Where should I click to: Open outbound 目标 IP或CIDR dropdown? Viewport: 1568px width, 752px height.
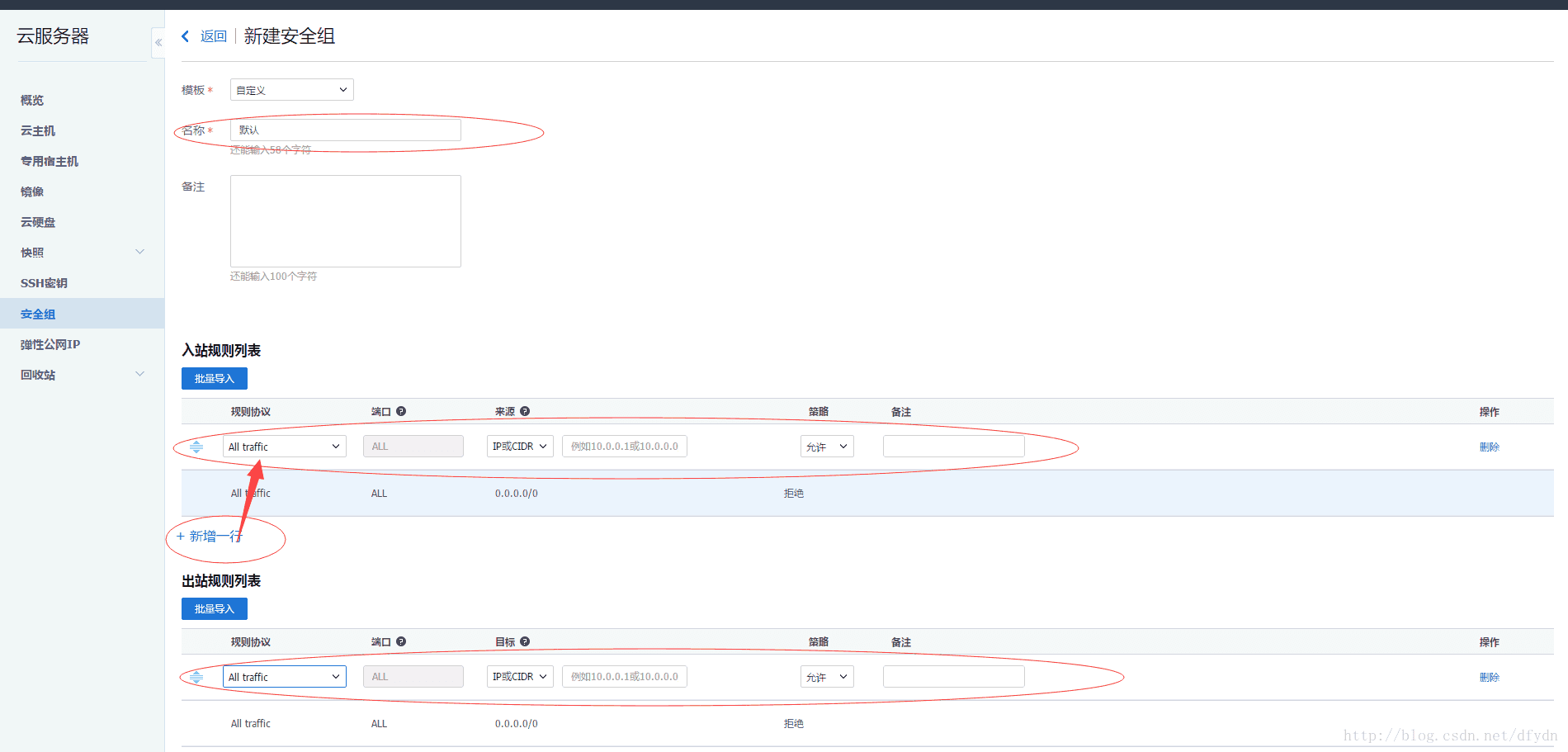pos(520,677)
